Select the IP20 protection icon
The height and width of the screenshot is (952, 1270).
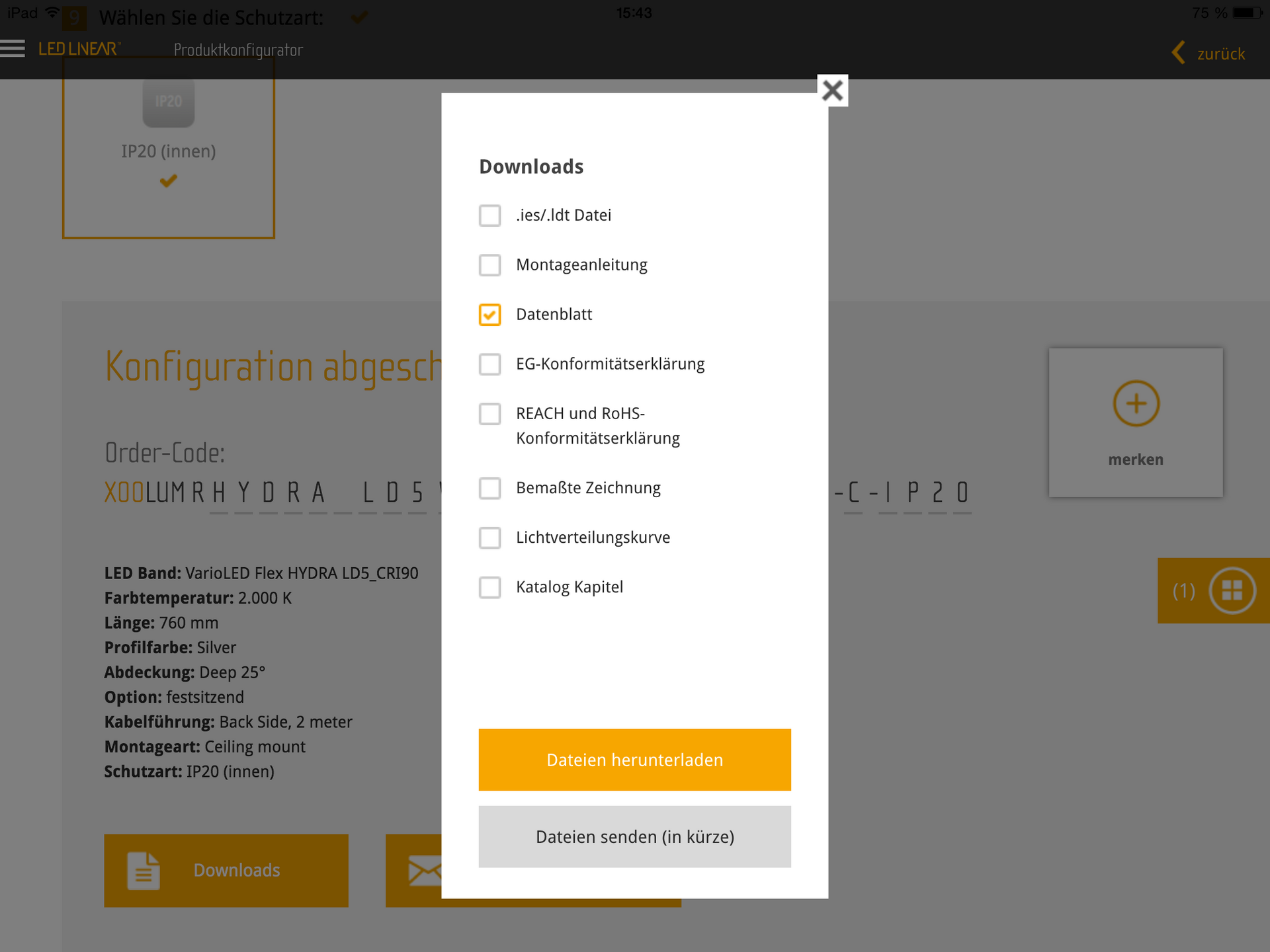169,102
